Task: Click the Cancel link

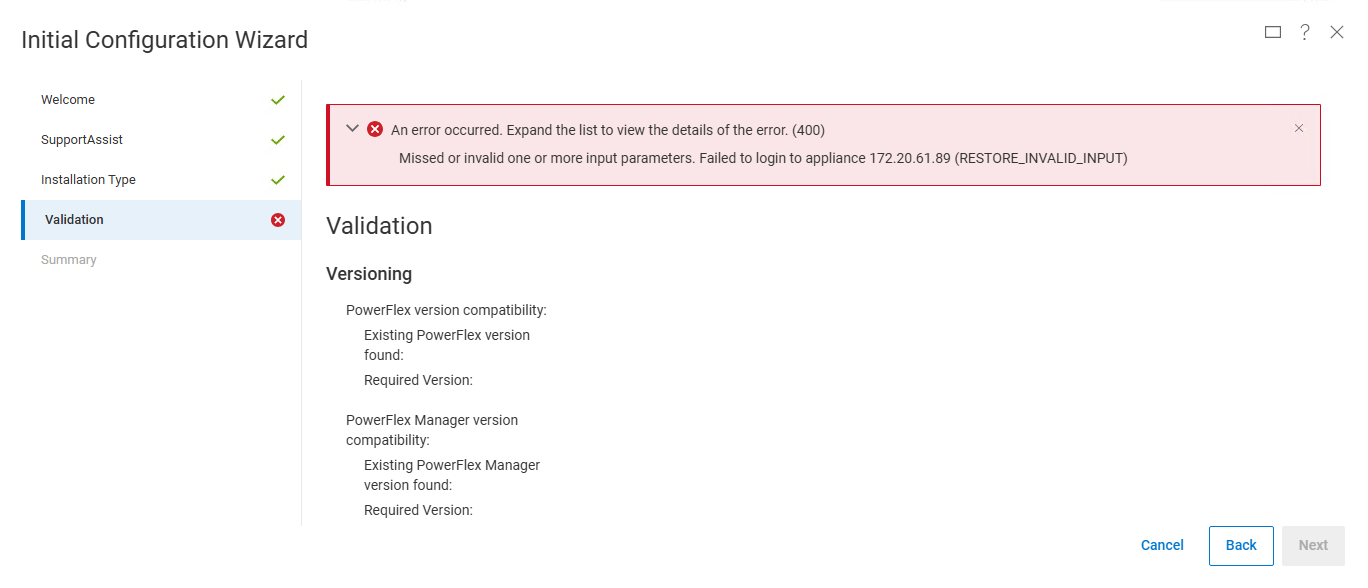Action: pos(1161,545)
